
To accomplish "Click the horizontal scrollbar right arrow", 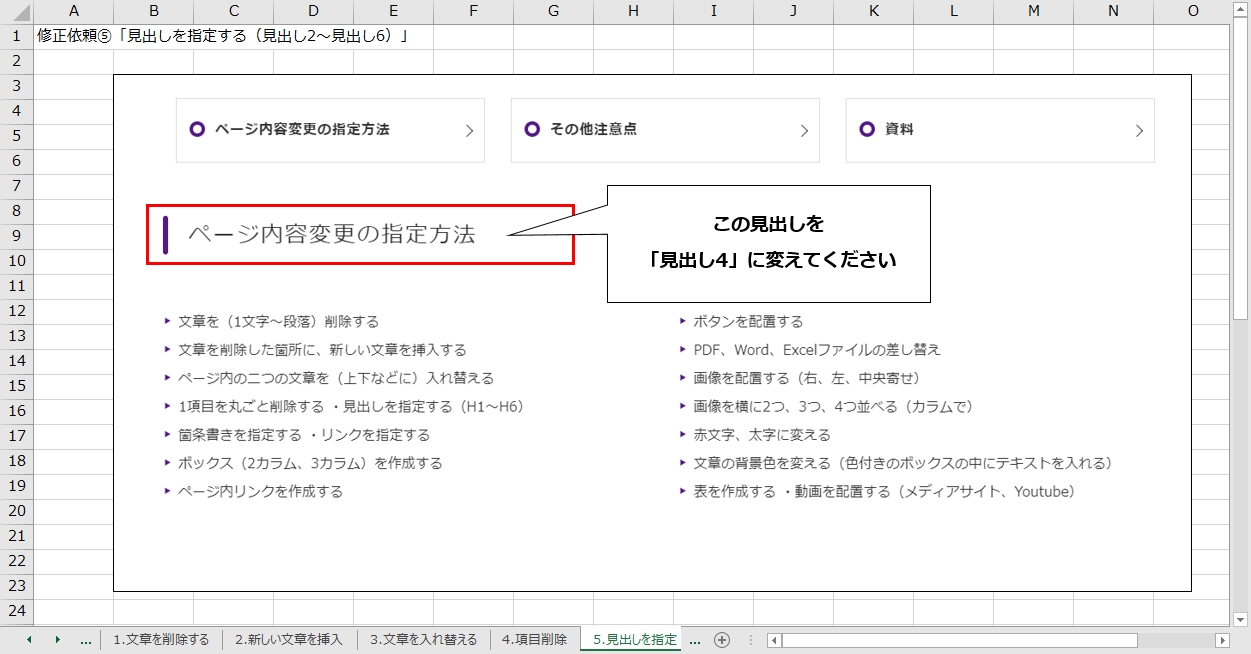I will [1222, 640].
